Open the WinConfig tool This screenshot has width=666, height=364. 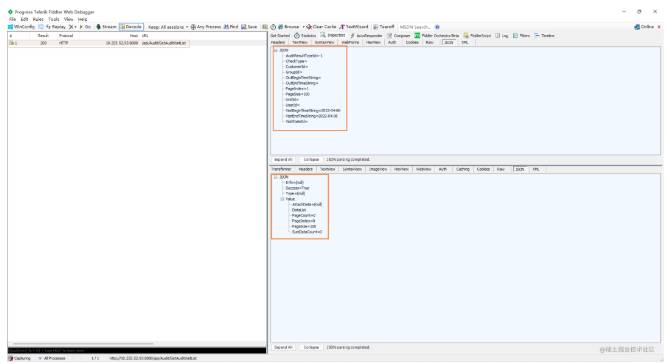(x=21, y=27)
